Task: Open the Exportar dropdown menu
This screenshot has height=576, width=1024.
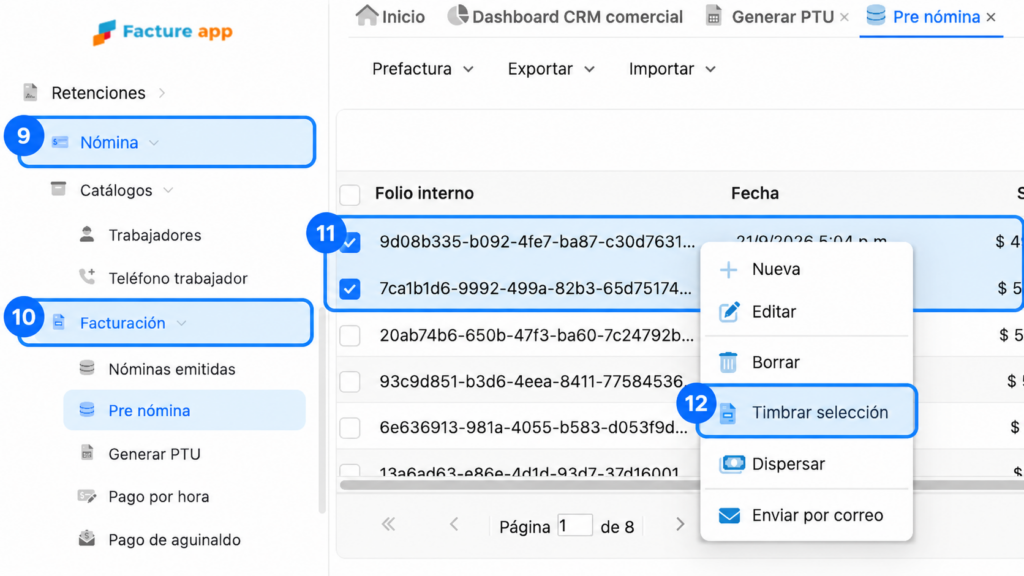Action: pyautogui.click(x=551, y=69)
